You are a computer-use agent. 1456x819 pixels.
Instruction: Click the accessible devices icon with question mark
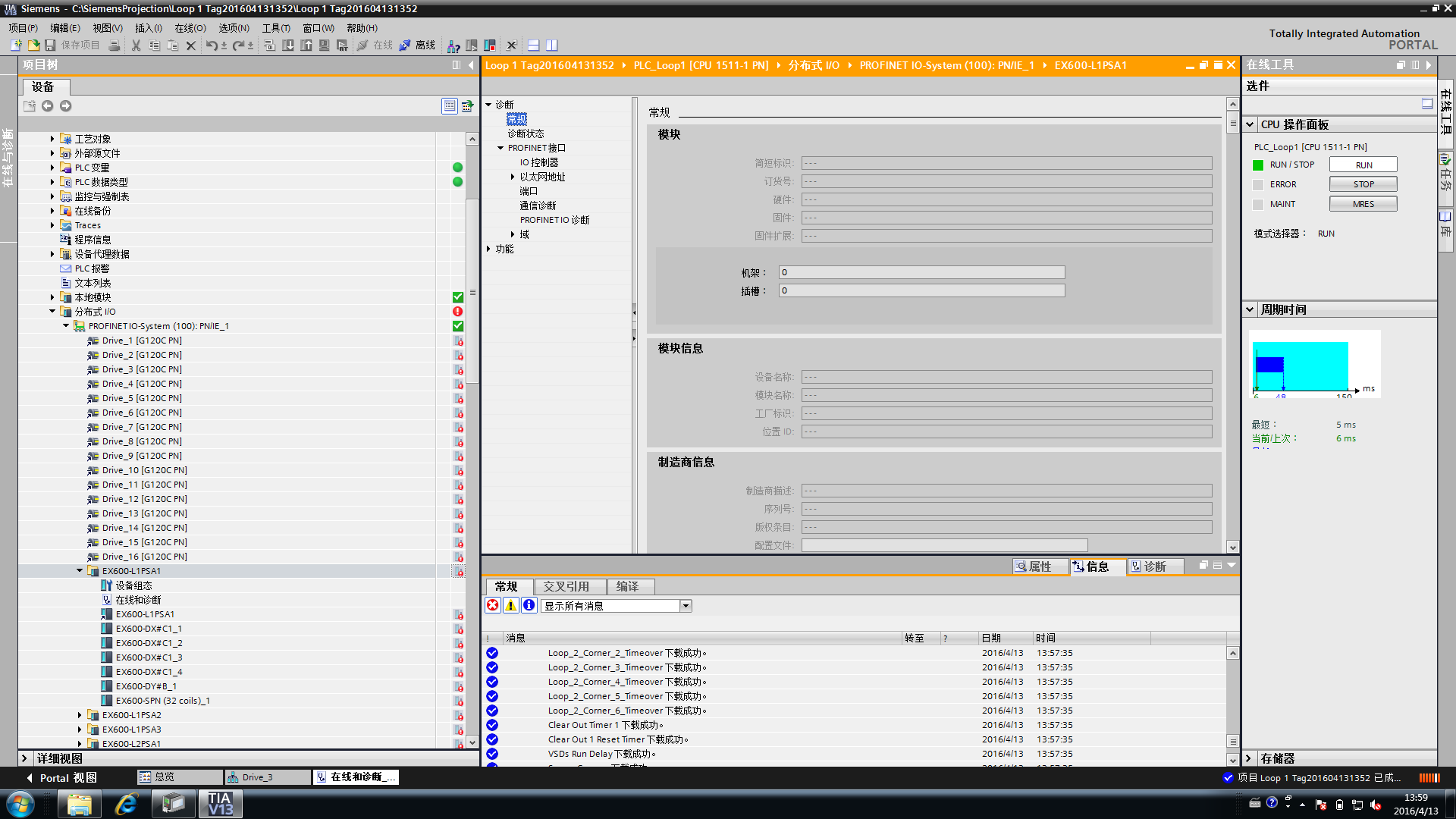click(453, 45)
